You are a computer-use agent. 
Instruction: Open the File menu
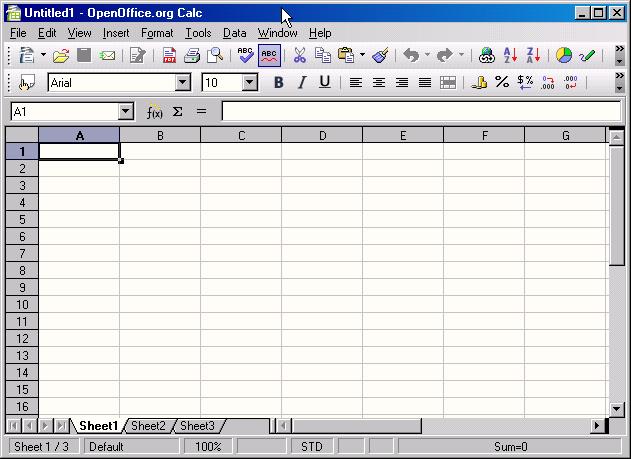point(18,33)
